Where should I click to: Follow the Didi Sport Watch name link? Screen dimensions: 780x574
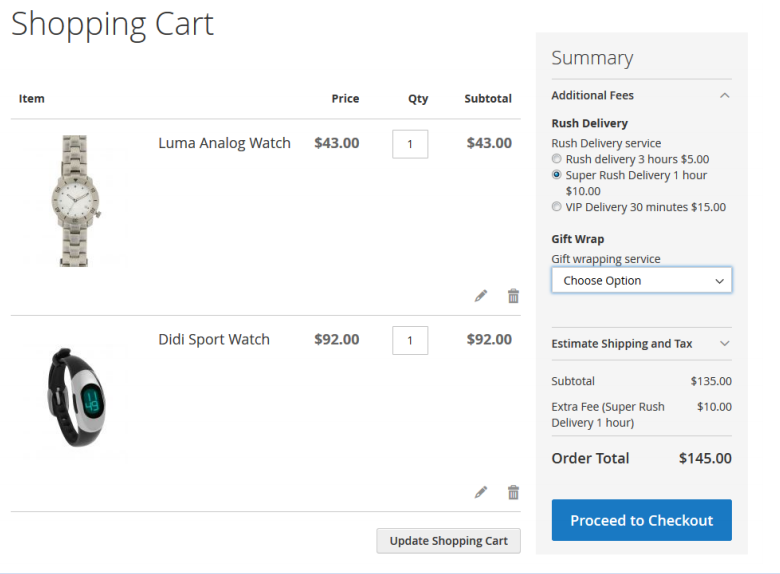(214, 339)
